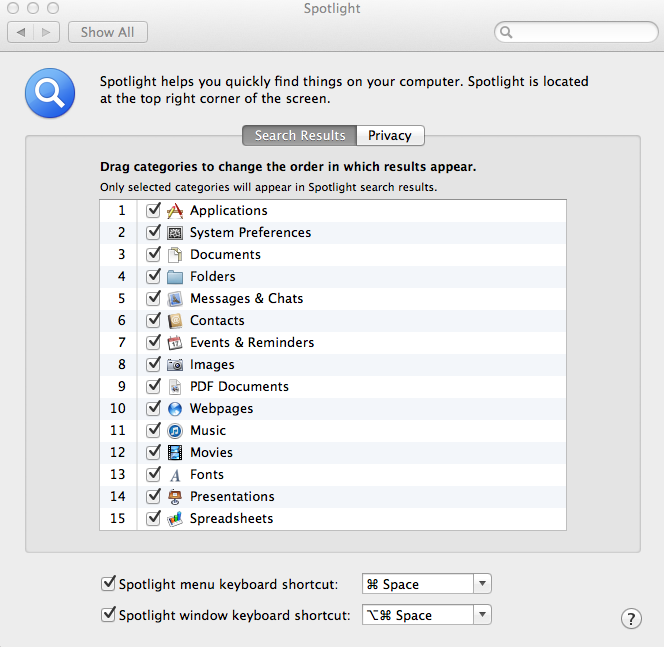The width and height of the screenshot is (664, 647).
Task: Click the Documents category icon
Action: (175, 254)
